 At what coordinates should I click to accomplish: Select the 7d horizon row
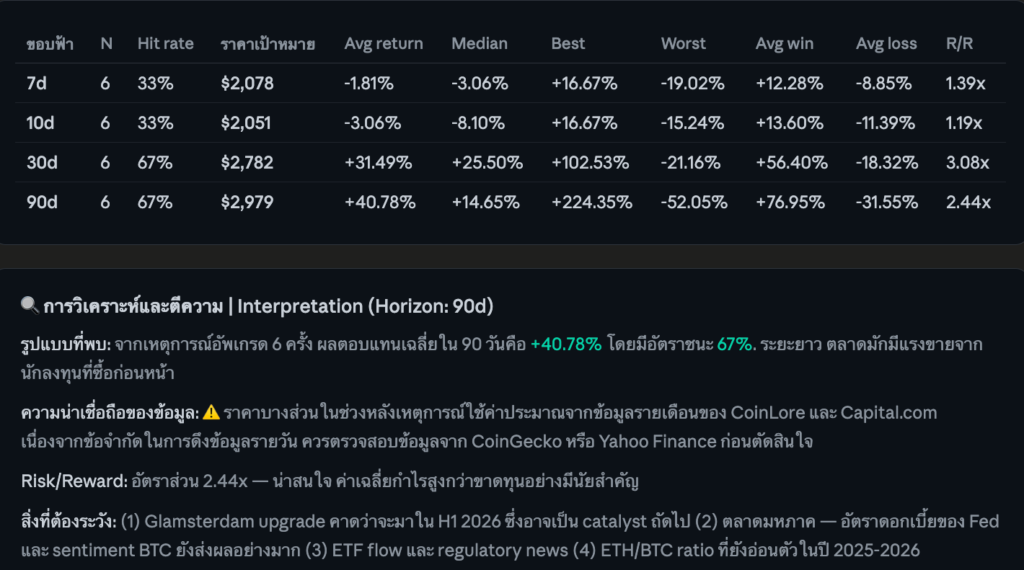pyautogui.click(x=510, y=84)
